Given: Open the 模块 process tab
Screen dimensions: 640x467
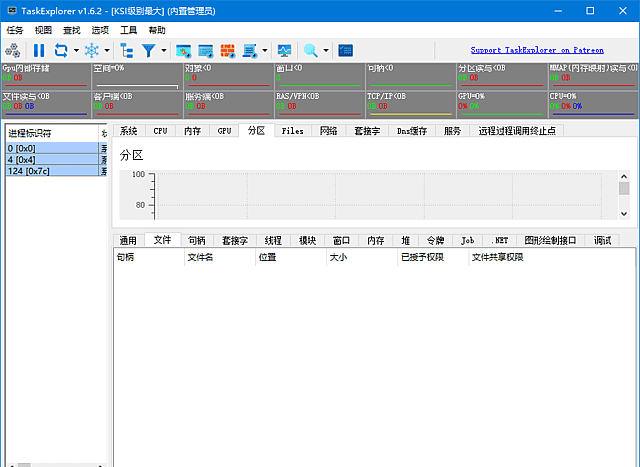Looking at the screenshot, I should click(307, 240).
